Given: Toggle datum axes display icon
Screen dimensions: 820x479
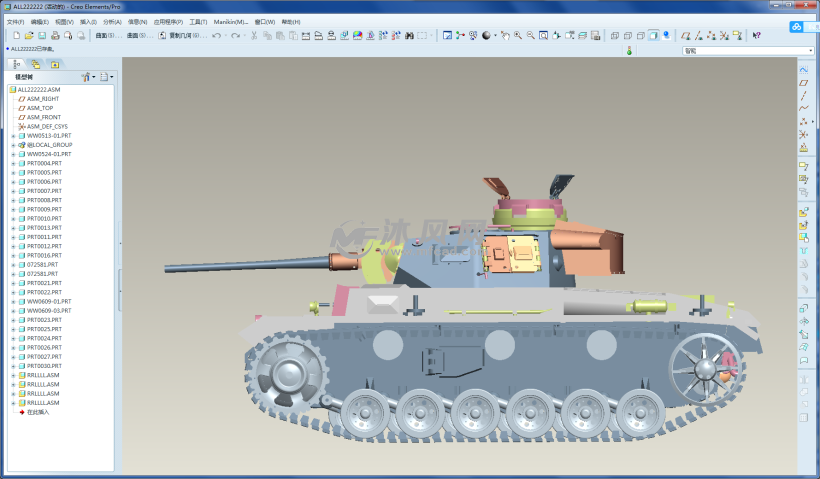Looking at the screenshot, I should coord(698,35).
